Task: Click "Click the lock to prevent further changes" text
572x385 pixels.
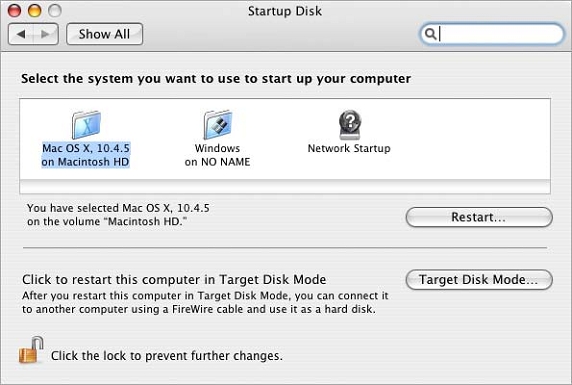Action: pyautogui.click(x=167, y=355)
